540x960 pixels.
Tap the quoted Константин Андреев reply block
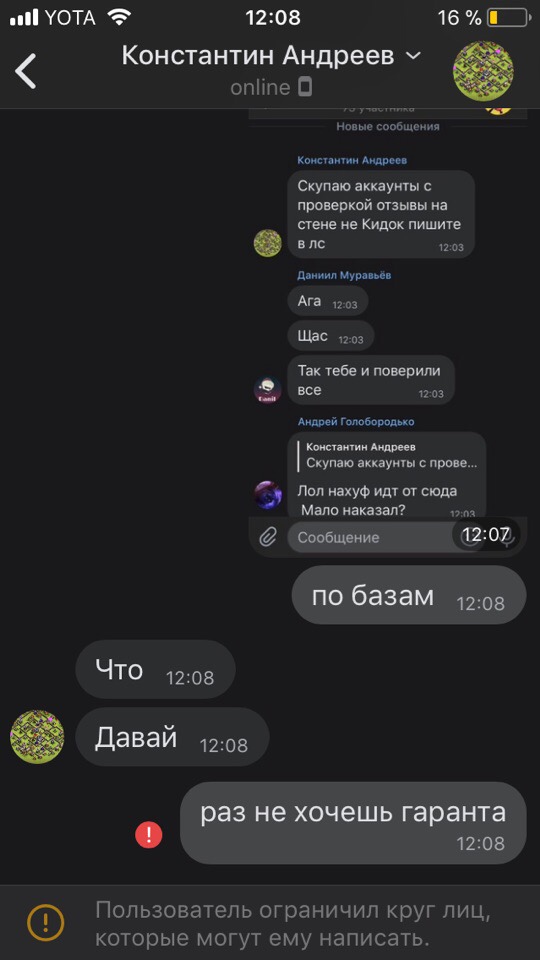tap(389, 455)
